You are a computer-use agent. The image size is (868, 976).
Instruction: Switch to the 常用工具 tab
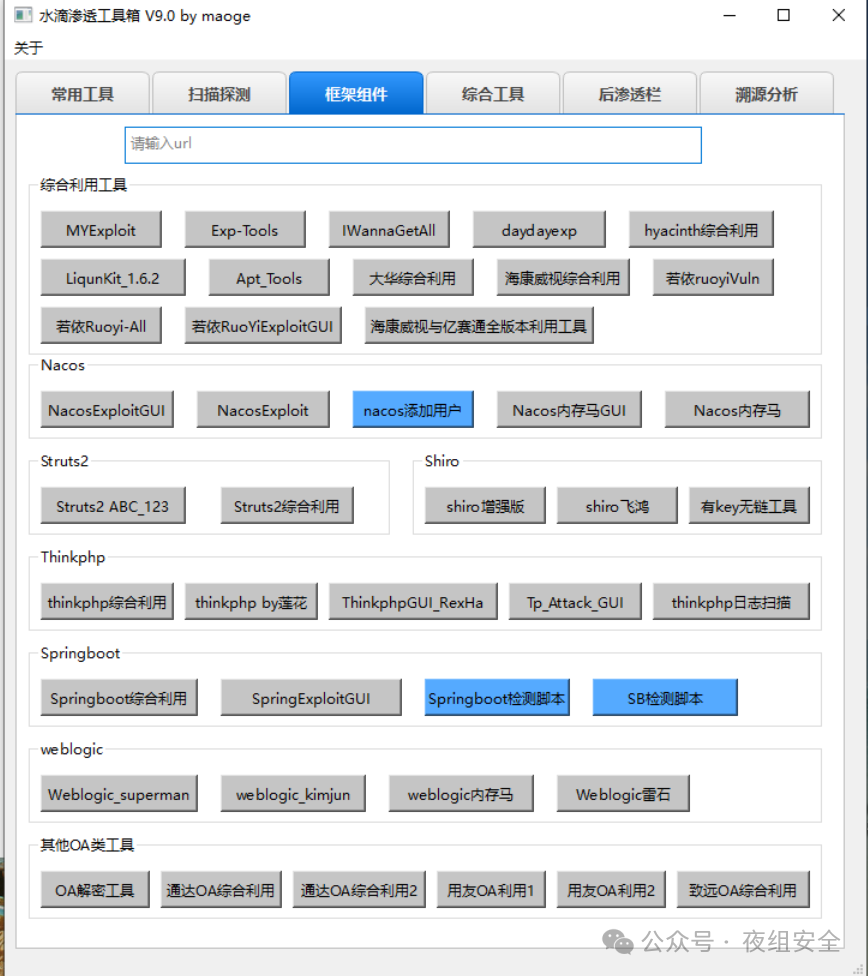82,94
